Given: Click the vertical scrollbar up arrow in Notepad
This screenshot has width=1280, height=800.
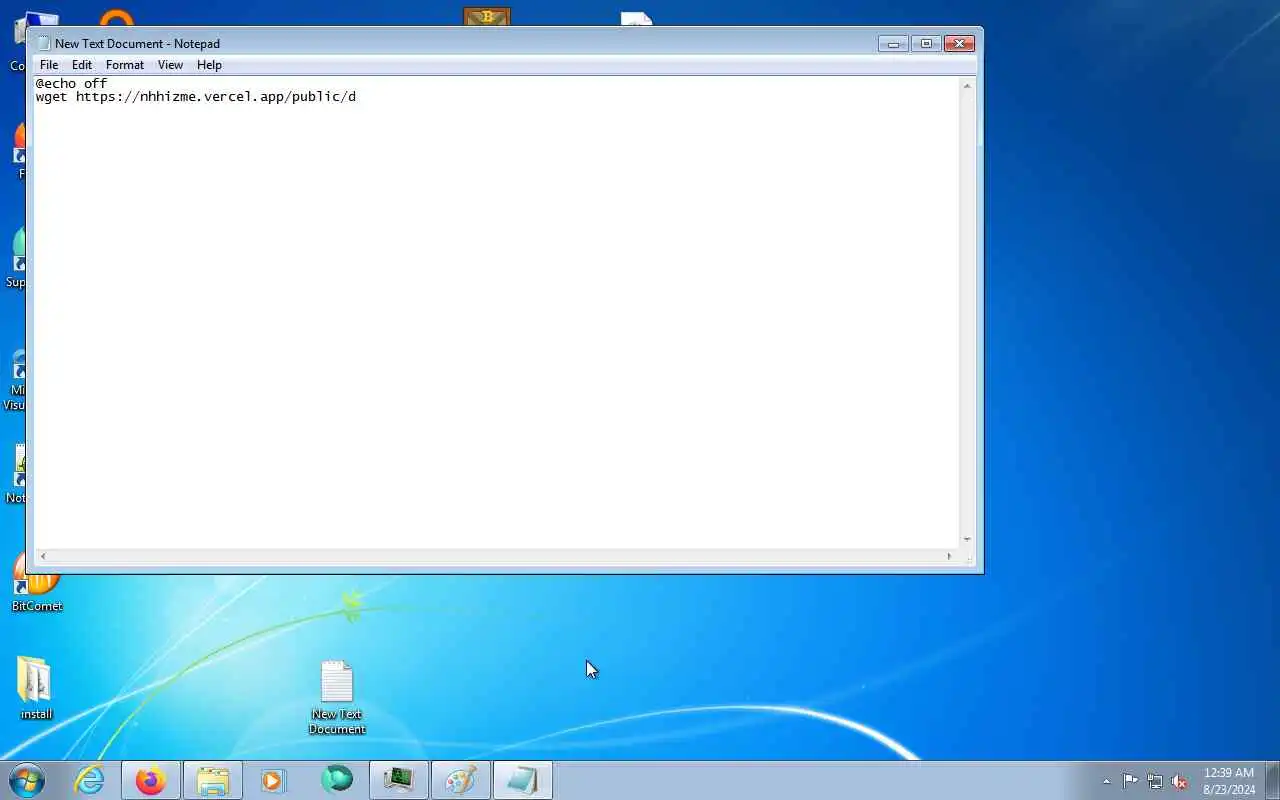Looking at the screenshot, I should click(967, 86).
